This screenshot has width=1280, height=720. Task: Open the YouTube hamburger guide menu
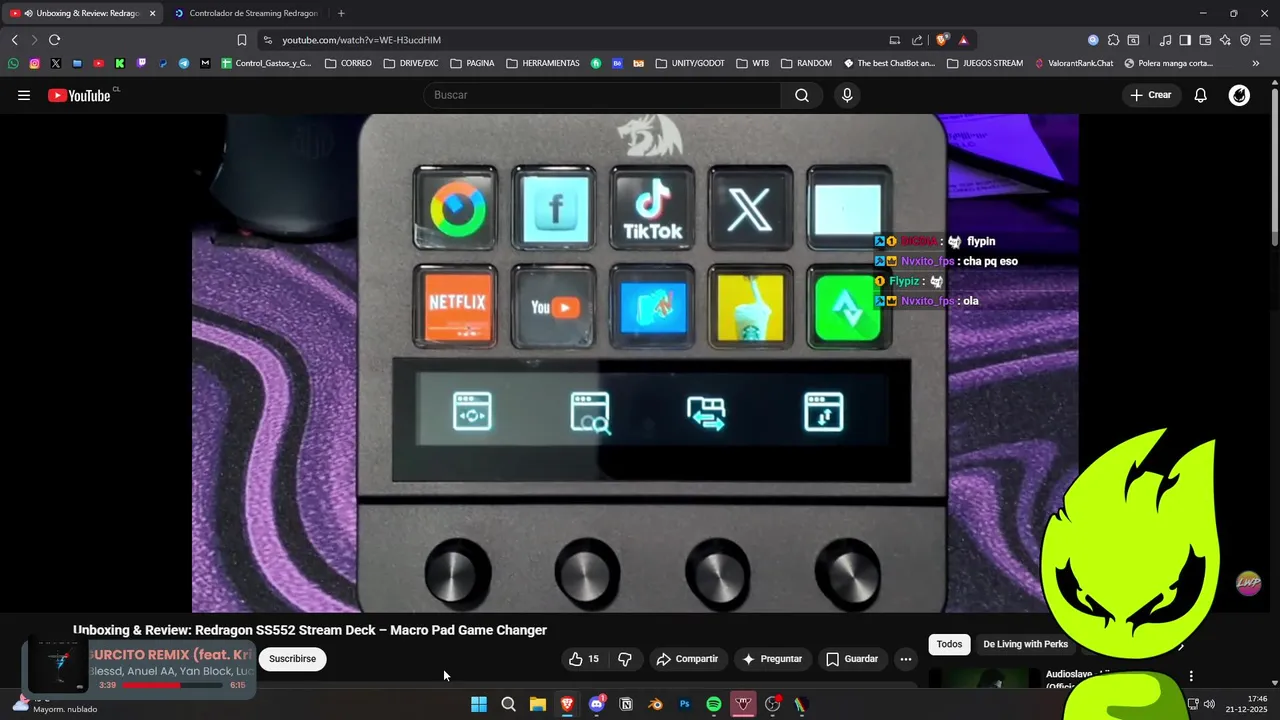[24, 95]
